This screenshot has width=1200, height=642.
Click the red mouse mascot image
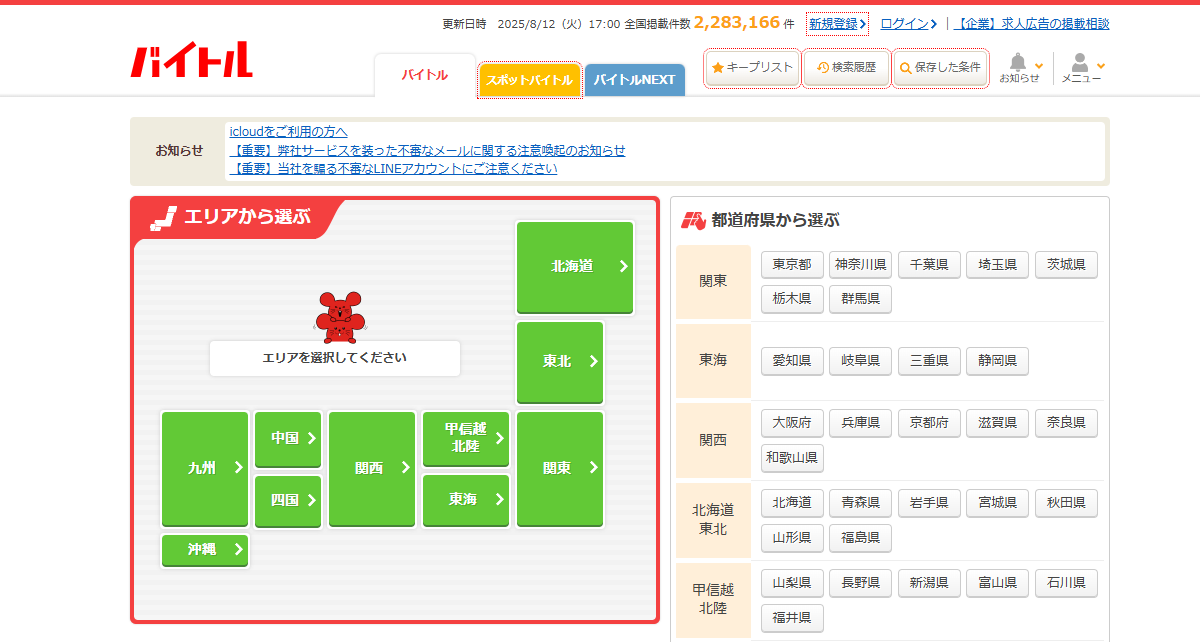(340, 316)
